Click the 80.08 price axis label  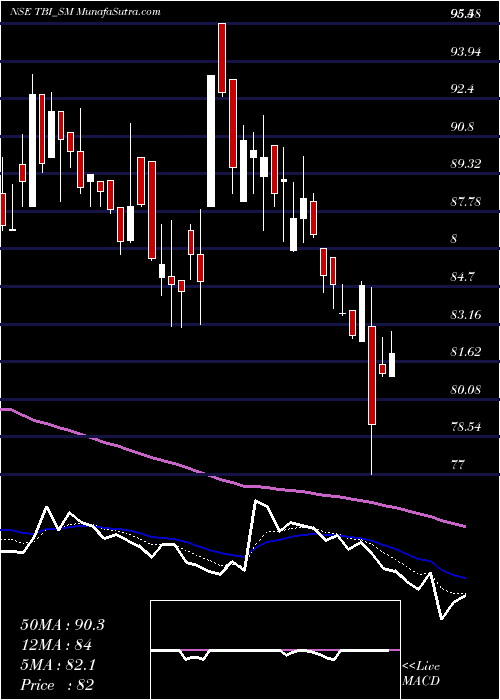pyautogui.click(x=466, y=390)
